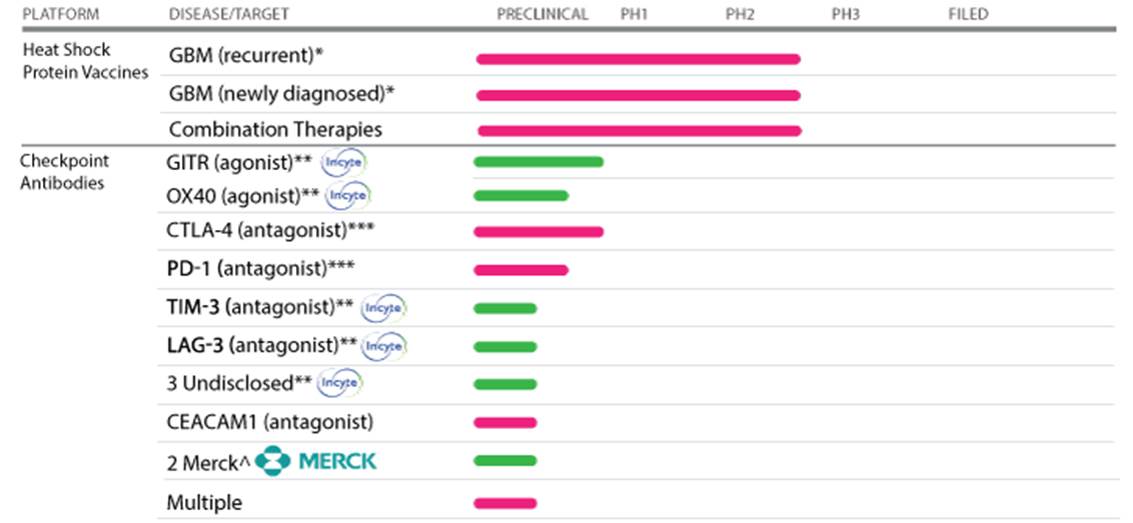Open the Incyte logo next to LAG-3 (antagonist)
Image resolution: width=1133 pixels, height=523 pixels.
coord(384,346)
